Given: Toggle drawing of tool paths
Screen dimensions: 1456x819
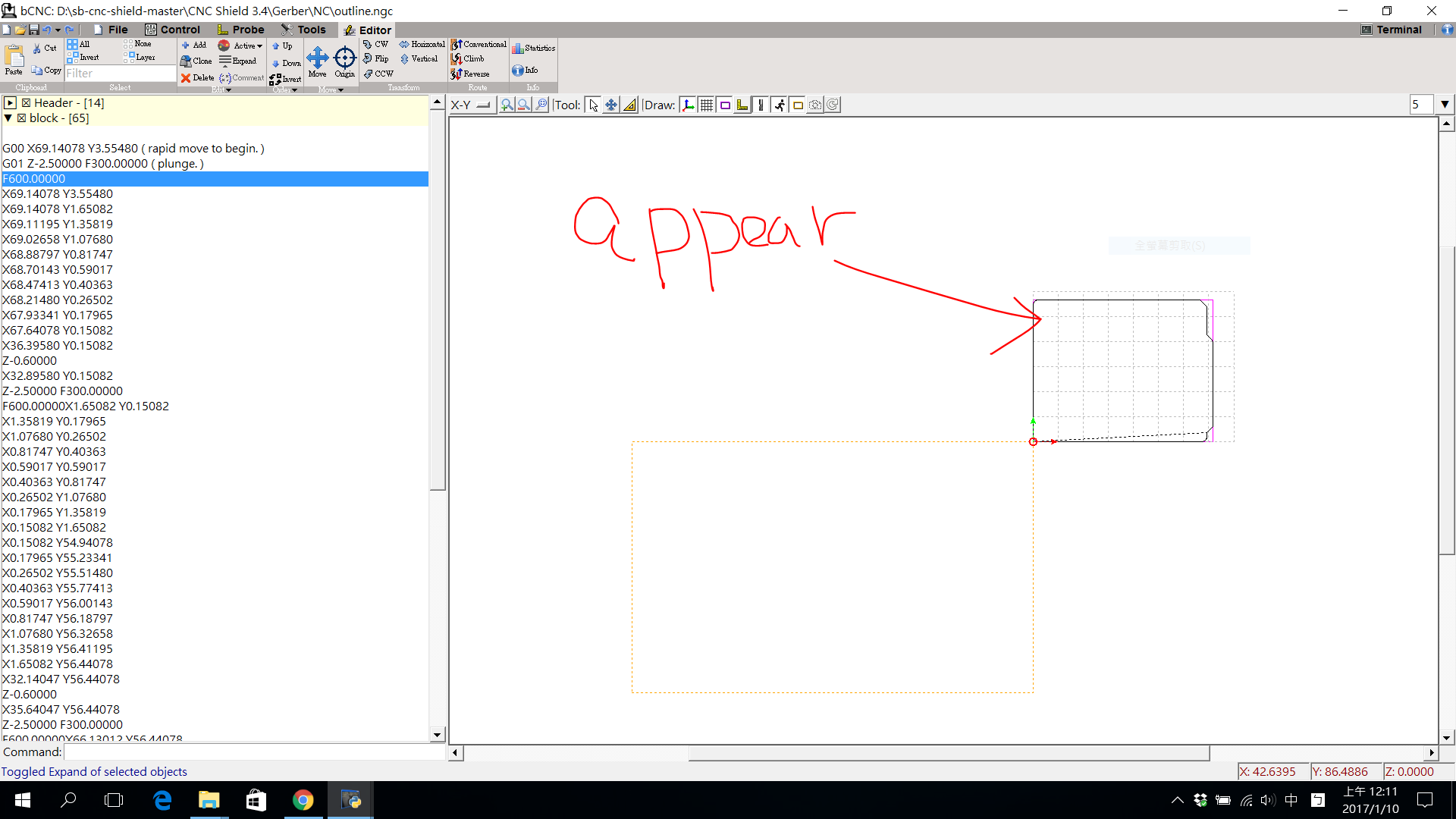Looking at the screenshot, I should (761, 105).
